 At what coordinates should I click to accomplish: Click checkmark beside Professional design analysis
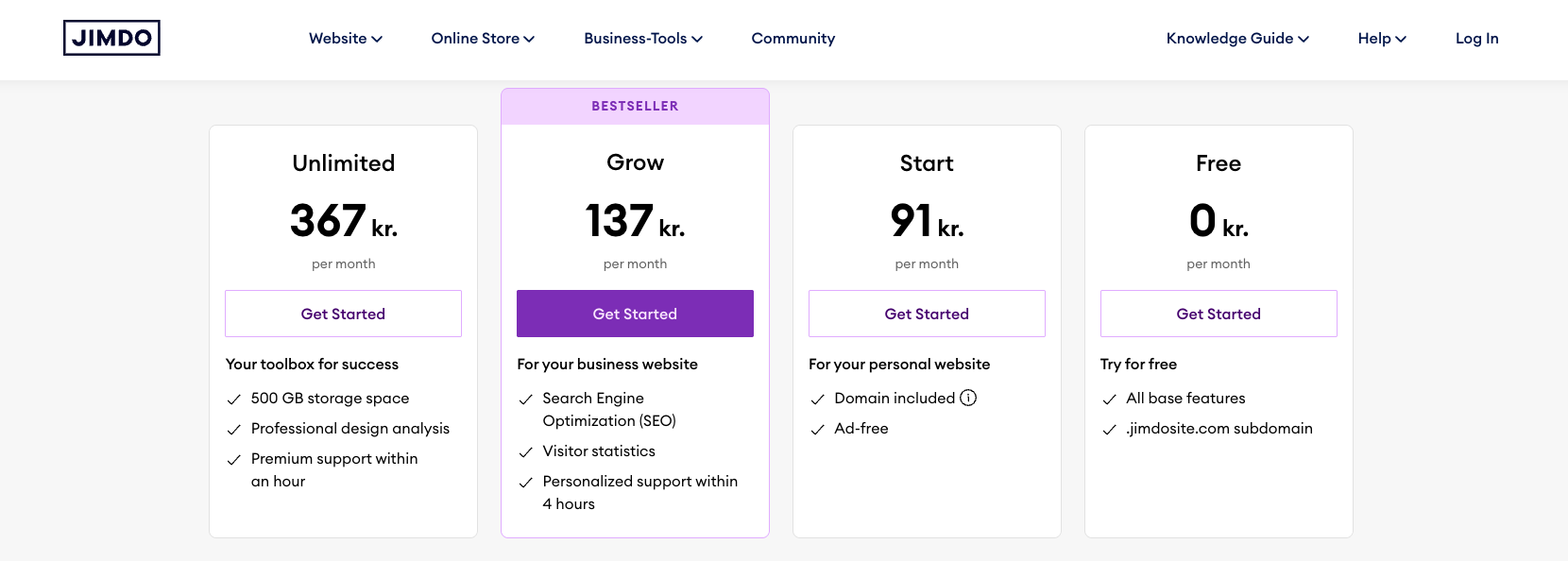pos(233,430)
